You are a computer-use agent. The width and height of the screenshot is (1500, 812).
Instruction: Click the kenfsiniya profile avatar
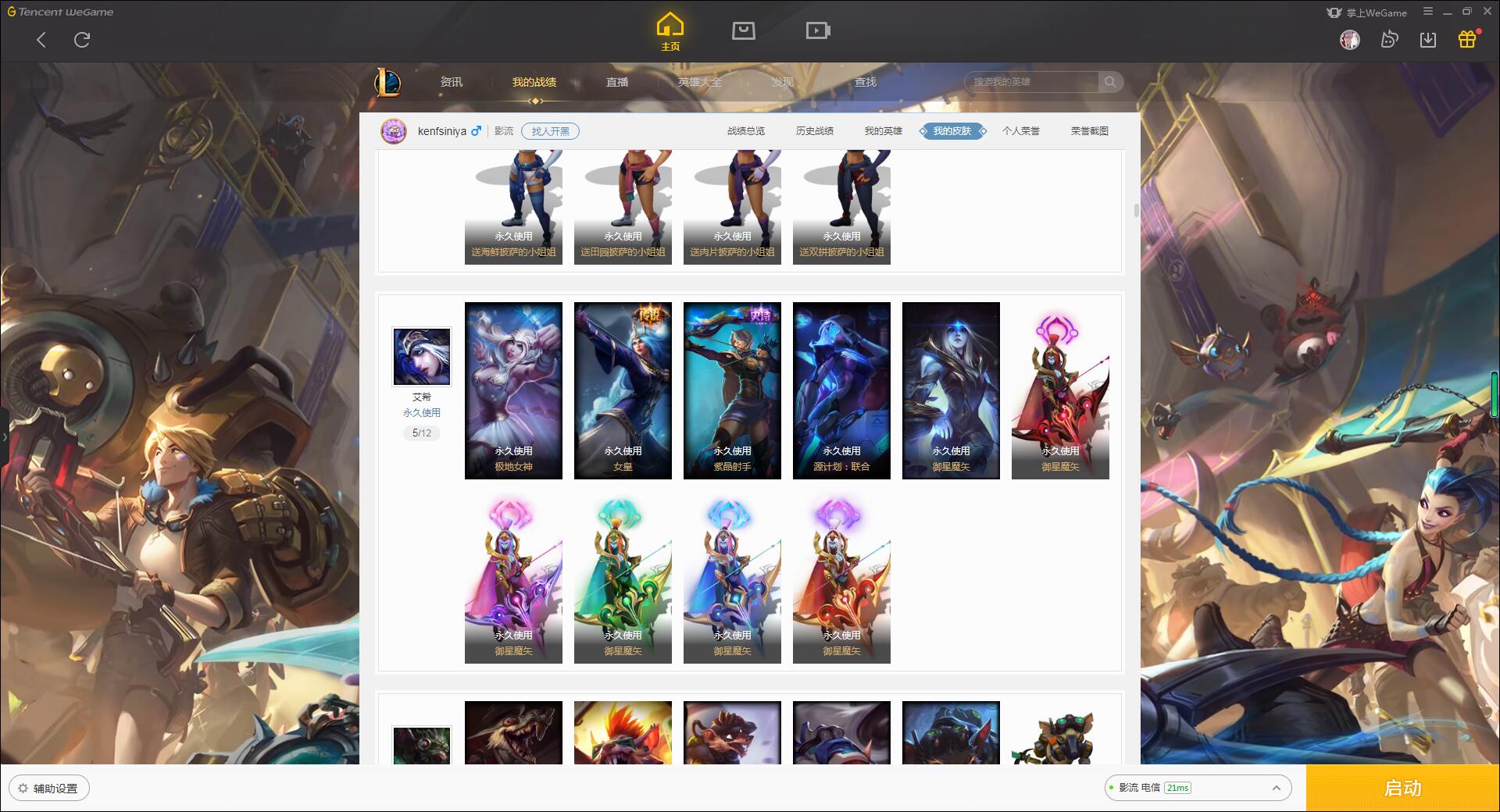[394, 131]
